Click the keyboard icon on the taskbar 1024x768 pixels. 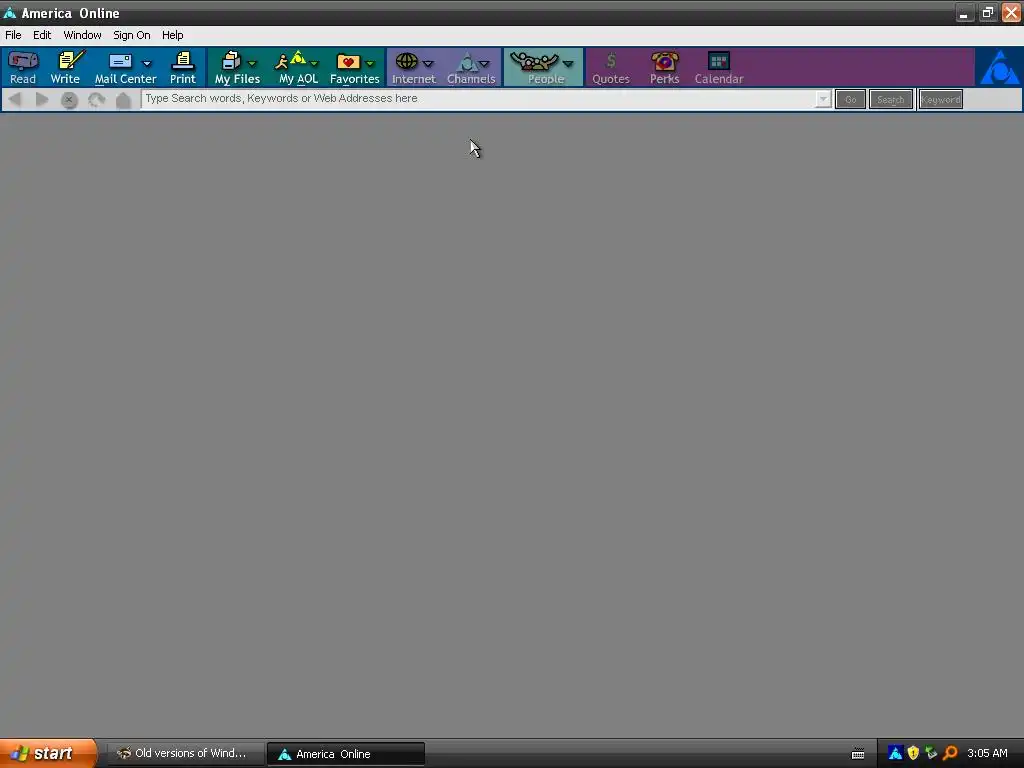tap(858, 754)
